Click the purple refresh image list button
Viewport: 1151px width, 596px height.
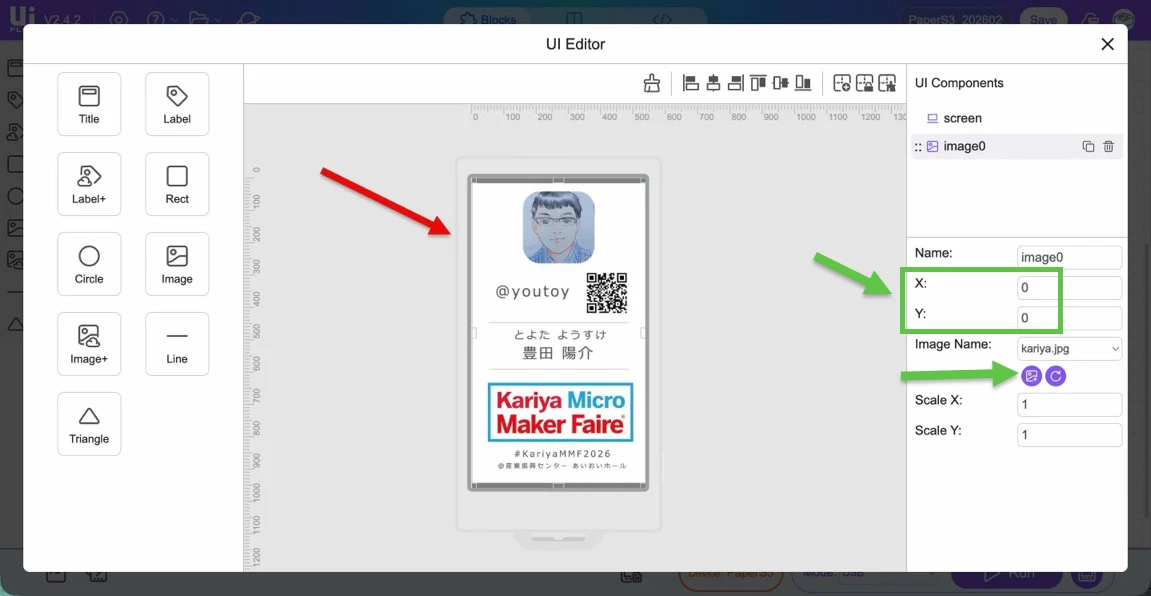1056,376
